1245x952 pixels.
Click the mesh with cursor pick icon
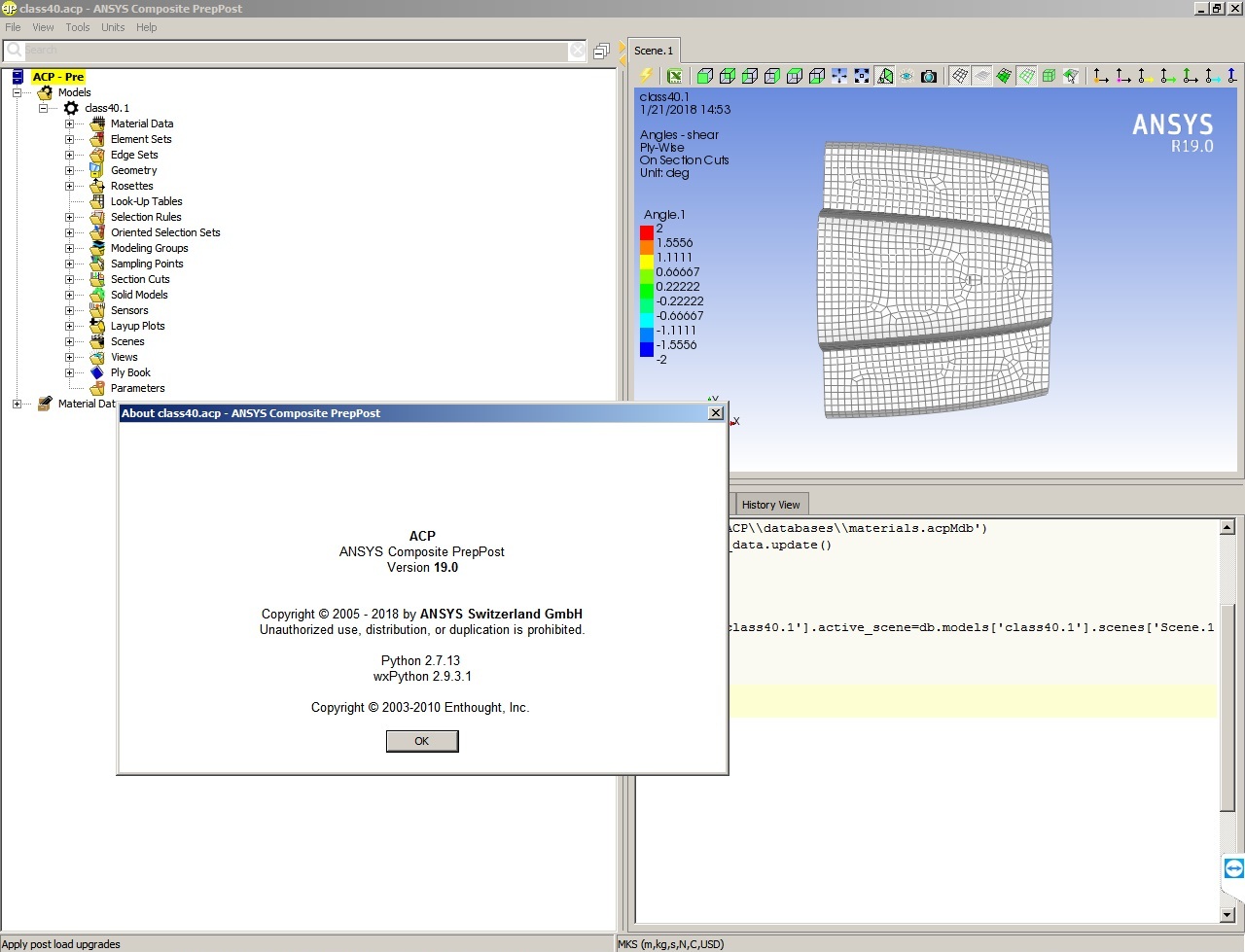pyautogui.click(x=1071, y=76)
